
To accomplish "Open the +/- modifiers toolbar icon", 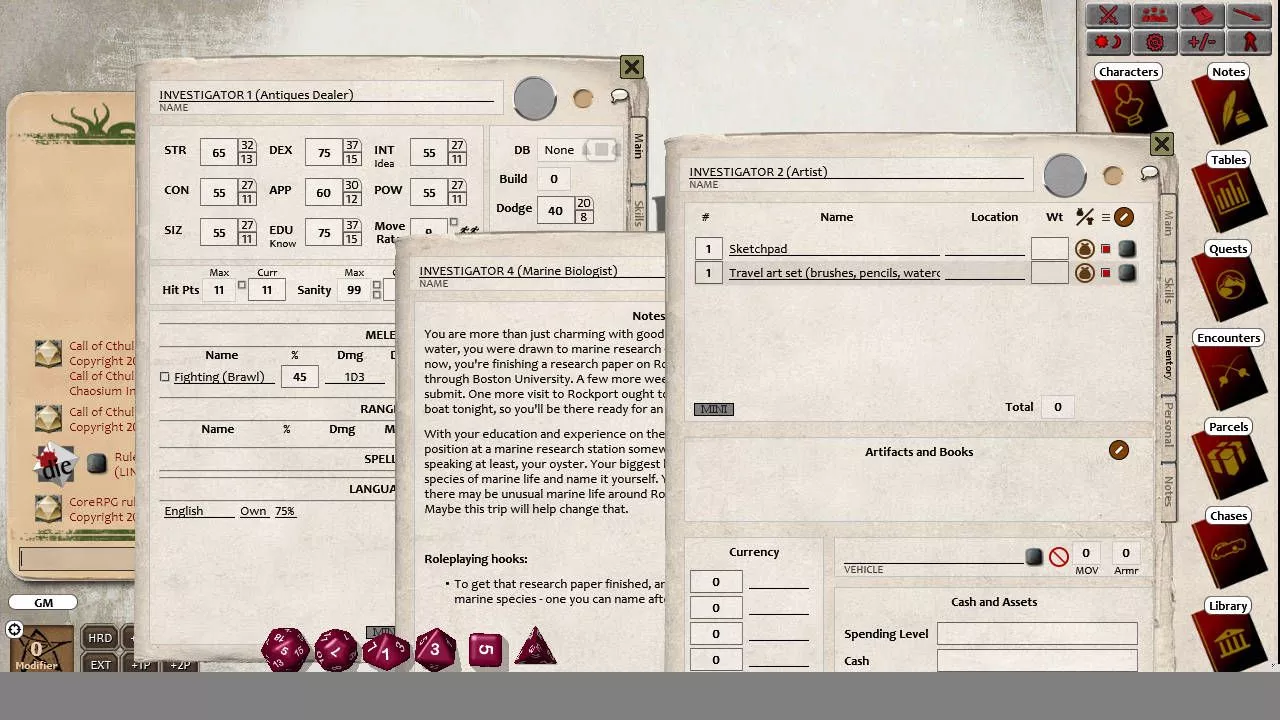I will [1202, 42].
